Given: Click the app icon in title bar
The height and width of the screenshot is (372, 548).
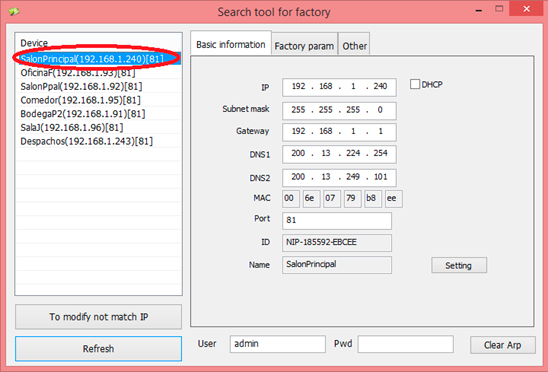Looking at the screenshot, I should (14, 12).
